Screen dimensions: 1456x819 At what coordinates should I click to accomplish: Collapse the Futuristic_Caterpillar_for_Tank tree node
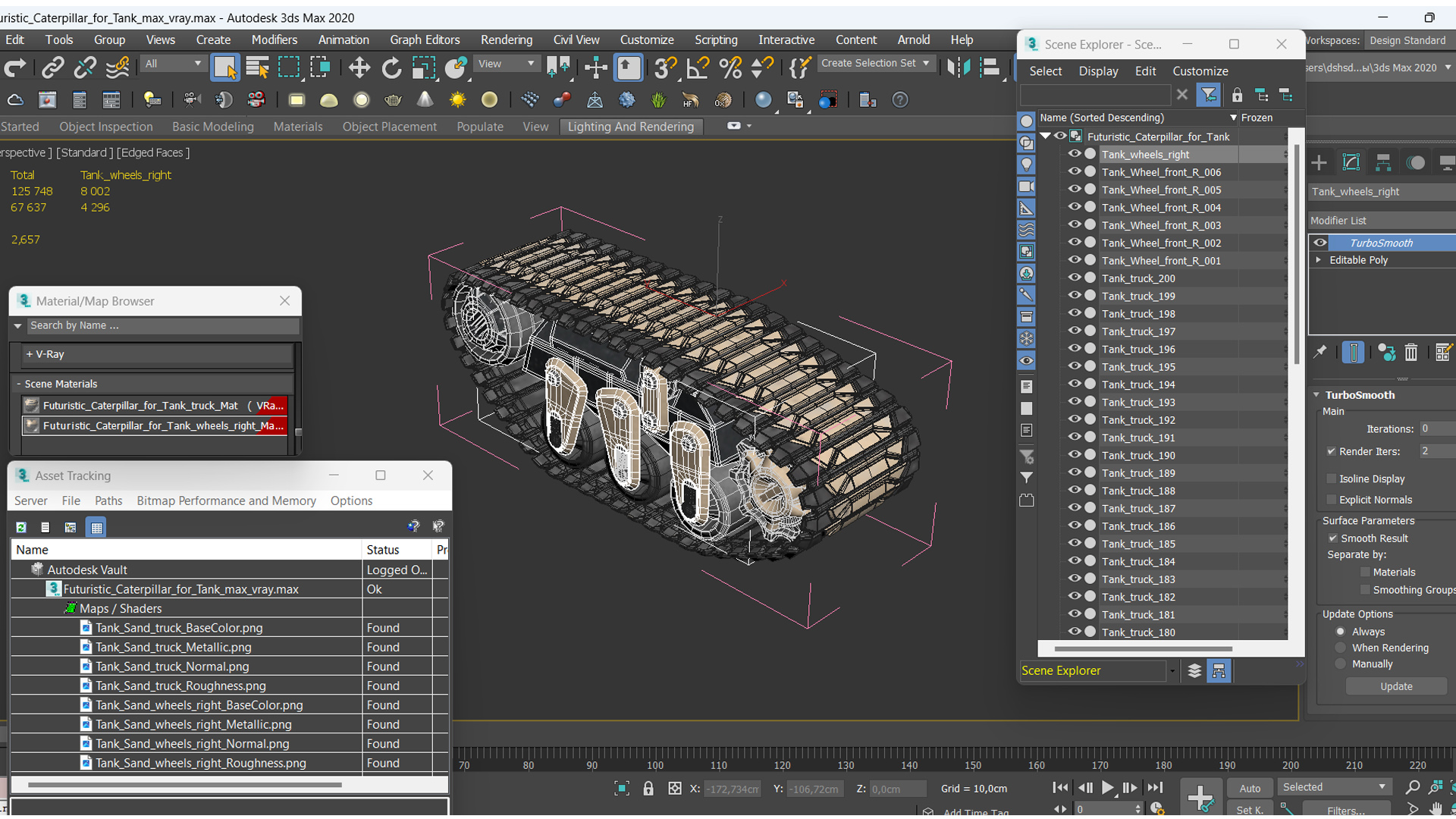(1046, 136)
